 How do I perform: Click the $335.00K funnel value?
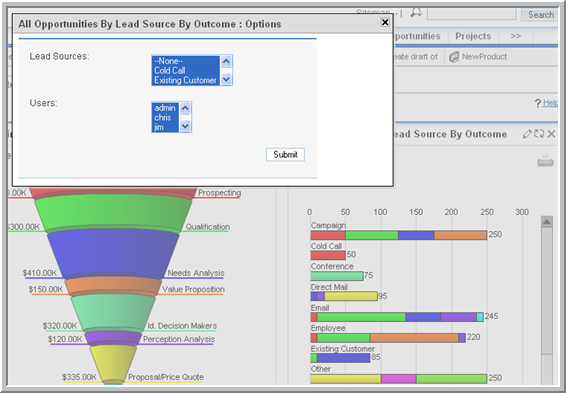pyautogui.click(x=79, y=377)
